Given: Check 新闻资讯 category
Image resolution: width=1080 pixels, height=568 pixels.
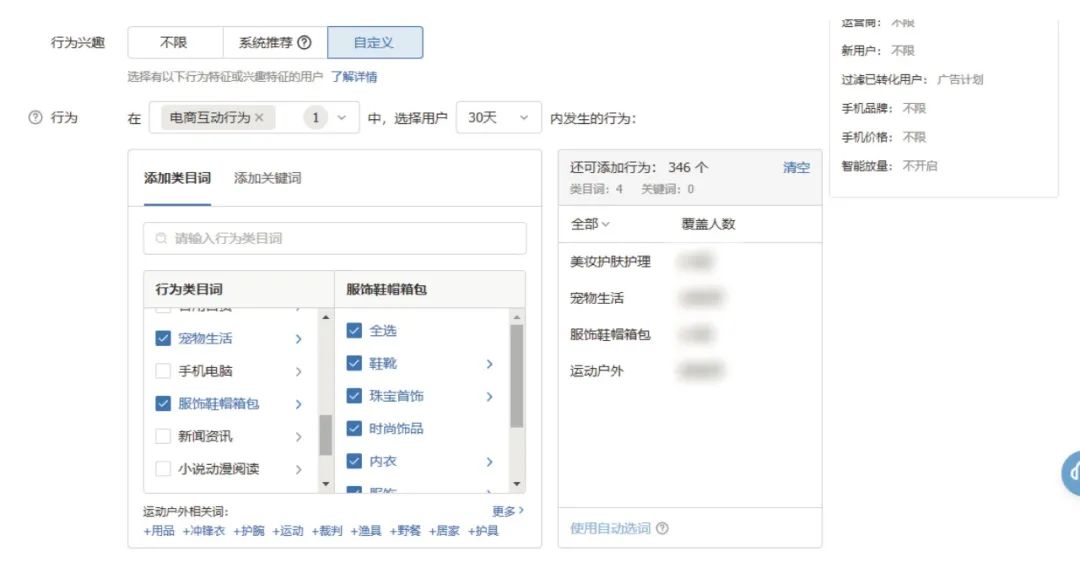Looking at the screenshot, I should click(163, 436).
